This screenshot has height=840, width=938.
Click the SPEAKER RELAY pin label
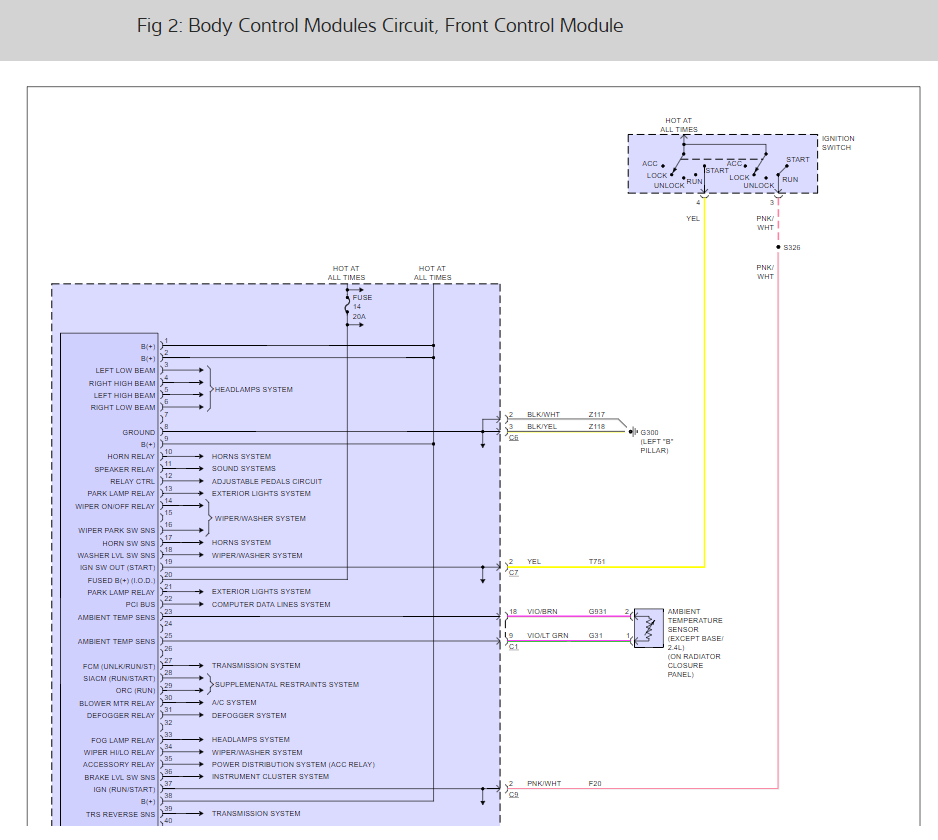[124, 470]
